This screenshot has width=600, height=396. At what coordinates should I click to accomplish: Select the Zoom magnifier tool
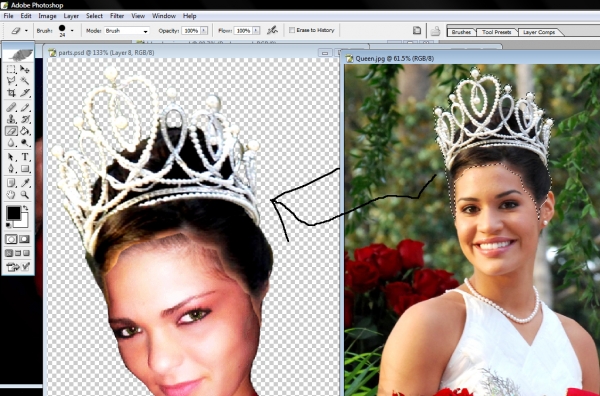tap(25, 195)
